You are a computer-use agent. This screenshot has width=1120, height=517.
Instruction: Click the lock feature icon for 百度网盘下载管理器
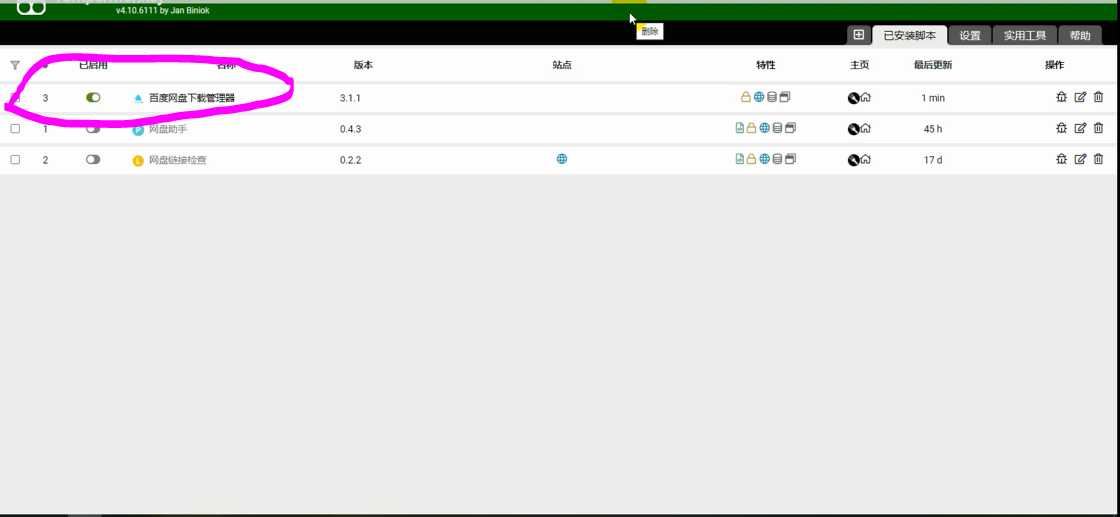(746, 97)
